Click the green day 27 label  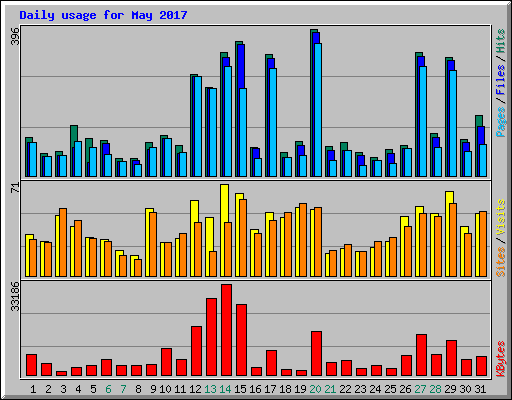[420, 389]
